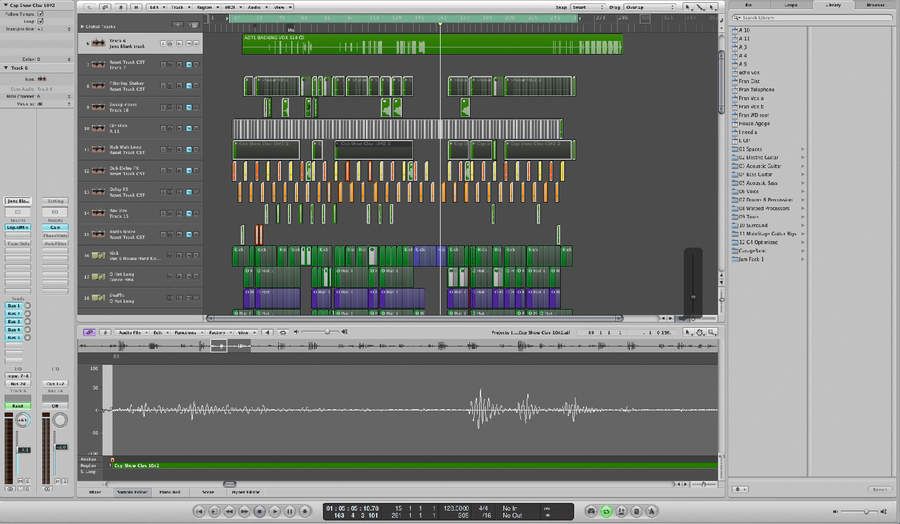This screenshot has height=524, width=900.
Task: Click the Record button in transport
Action: (x=305, y=511)
